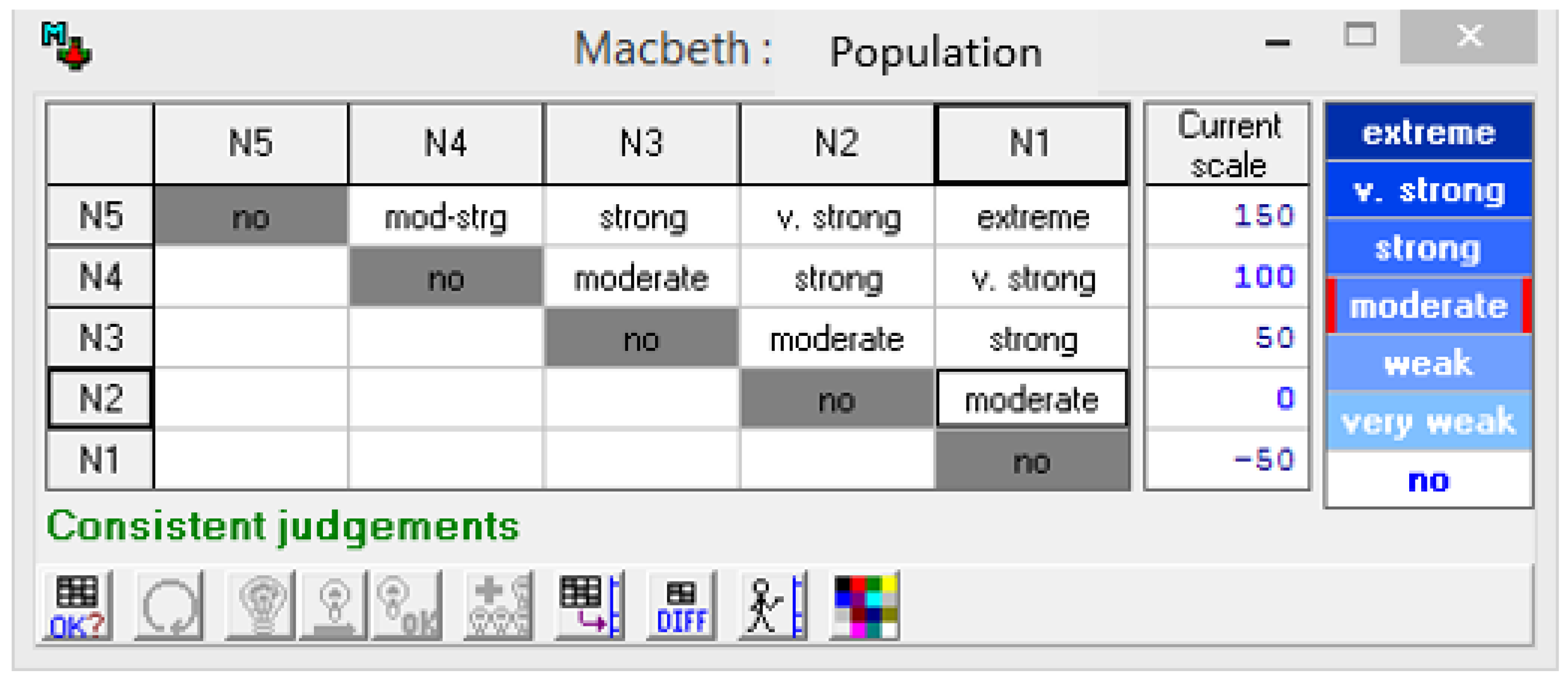This screenshot has height=680, width=1568.
Task: Click the Consistent judgements status text
Action: (x=283, y=526)
